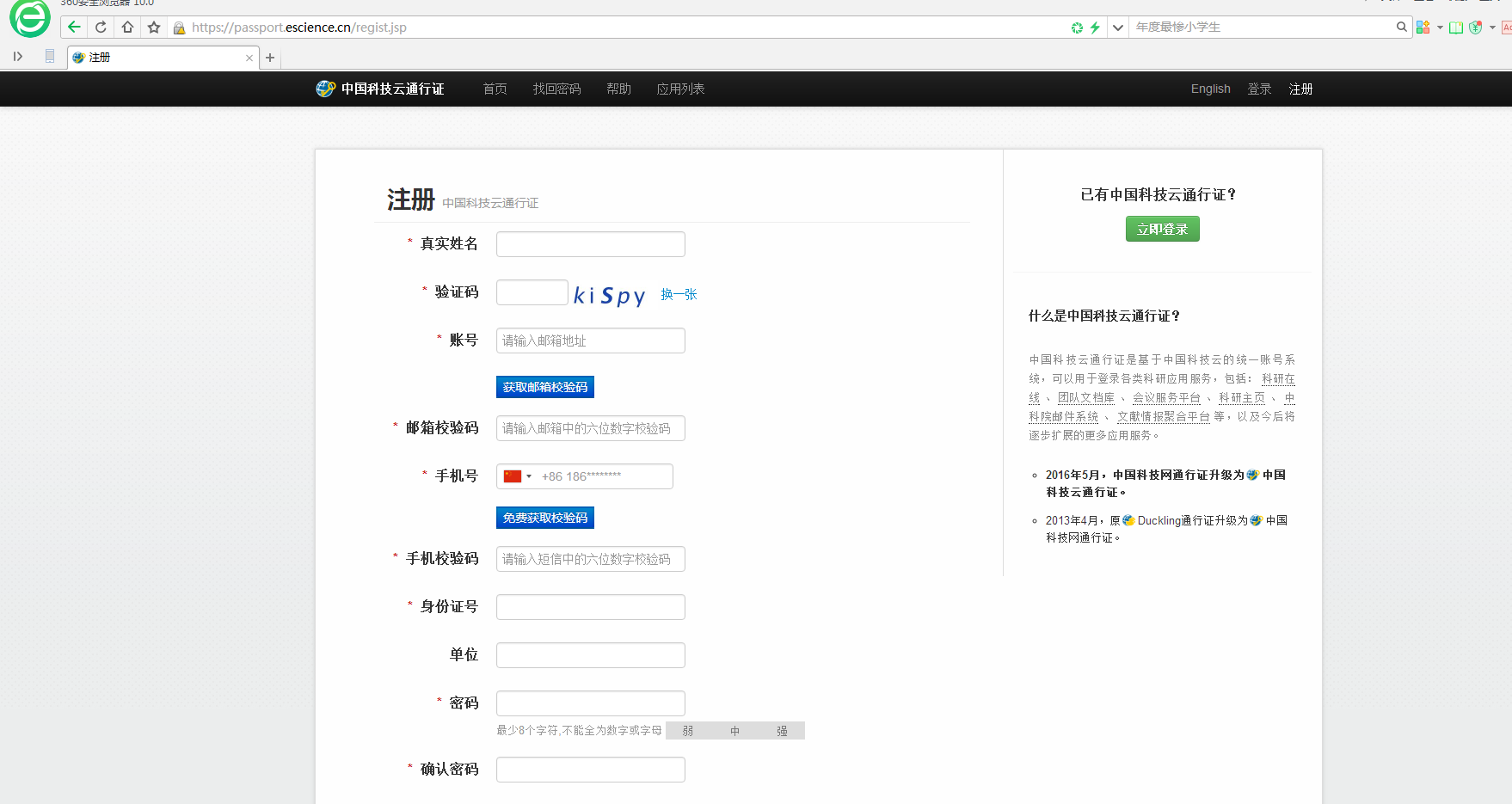This screenshot has height=804, width=1512.
Task: Click the browser back arrow button
Action: pos(74,28)
